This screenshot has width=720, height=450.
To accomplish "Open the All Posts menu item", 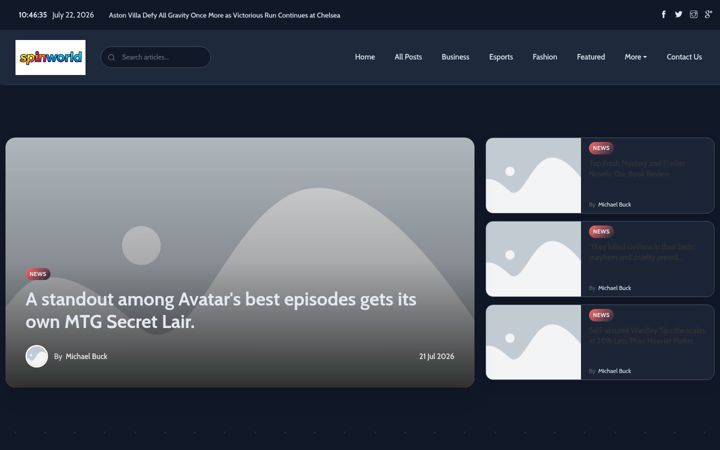I will tap(408, 57).
